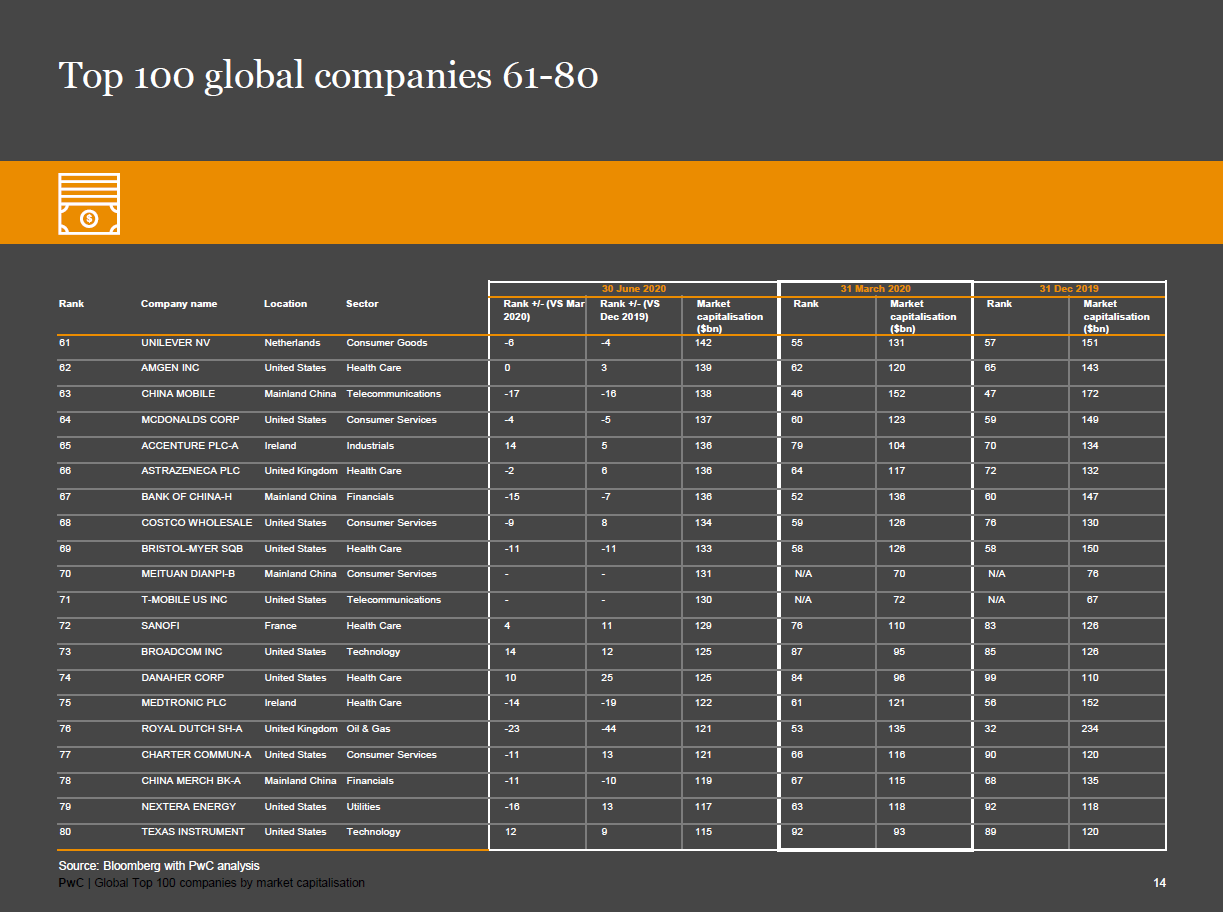
Task: Select the 'COSTCO WHOLESALE' company cell
Action: coord(197,523)
